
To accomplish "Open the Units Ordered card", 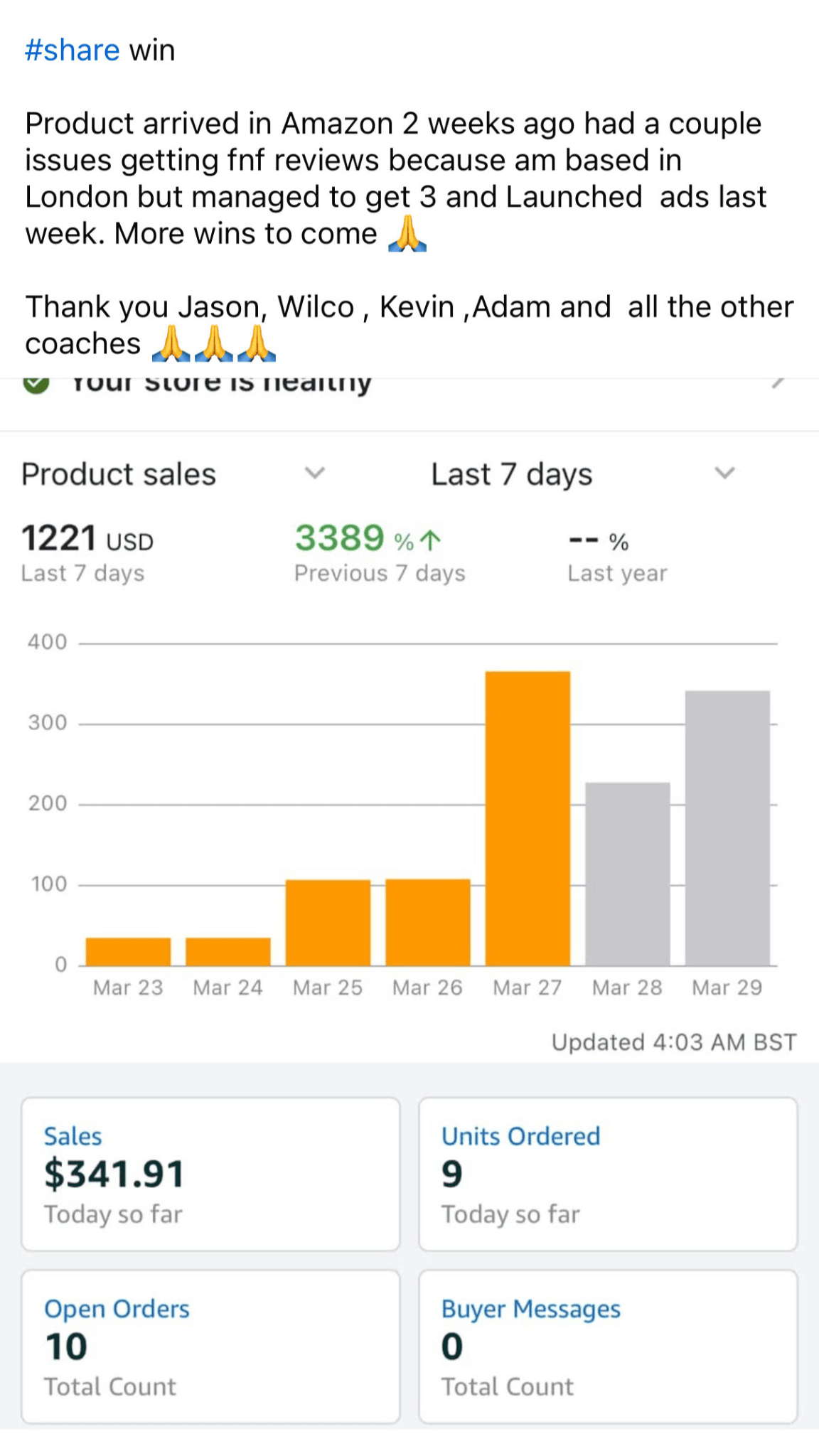I will [608, 1174].
